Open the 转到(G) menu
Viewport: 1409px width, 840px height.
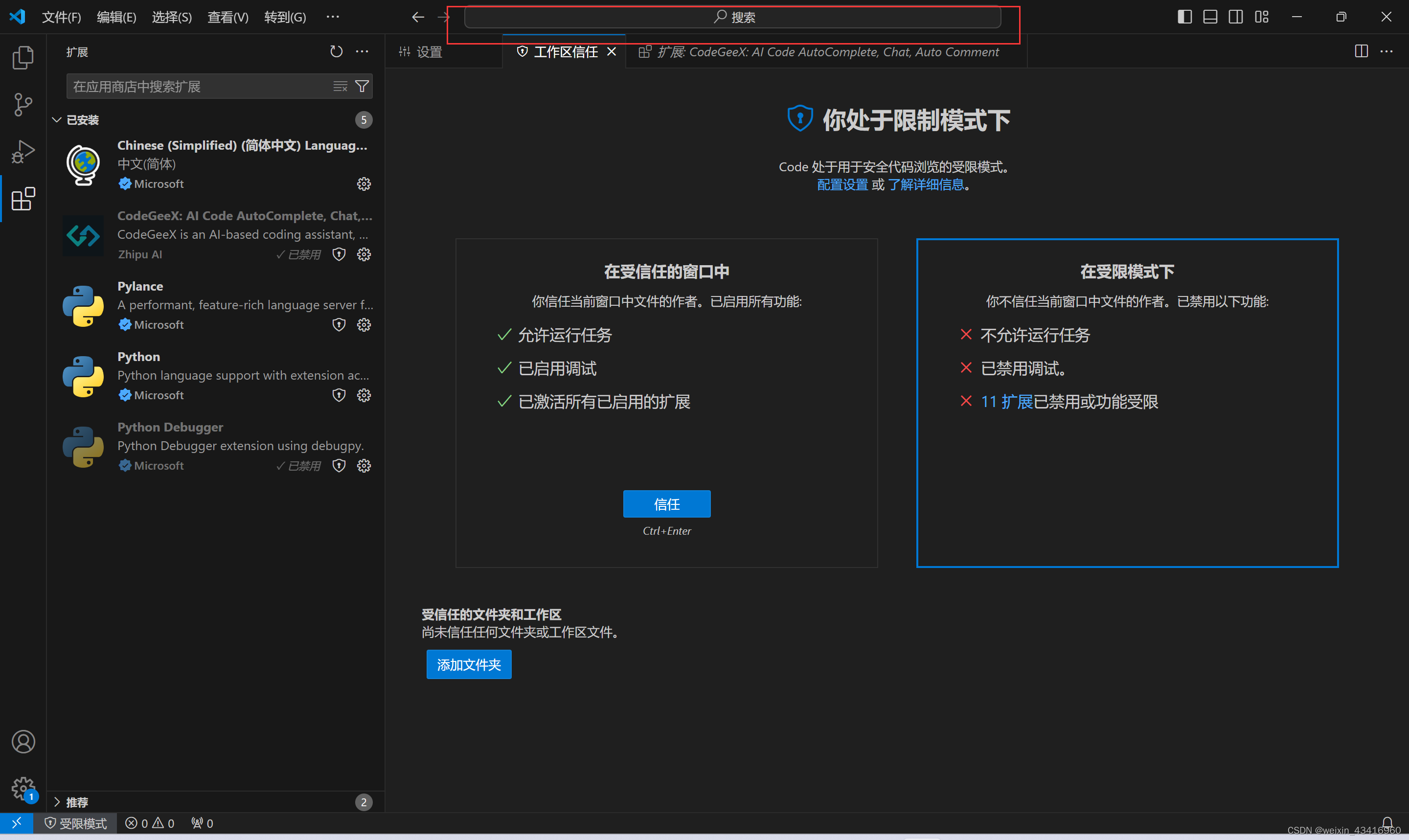(x=285, y=17)
